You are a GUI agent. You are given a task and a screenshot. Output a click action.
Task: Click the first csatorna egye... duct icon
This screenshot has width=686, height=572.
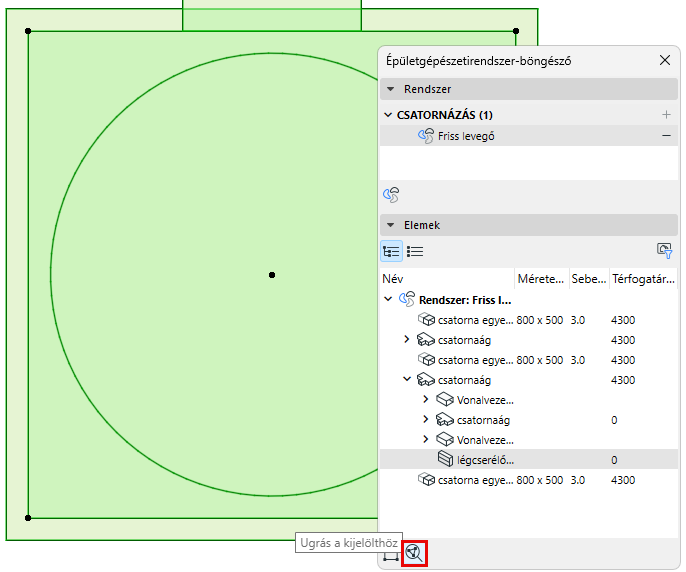[x=426, y=320]
